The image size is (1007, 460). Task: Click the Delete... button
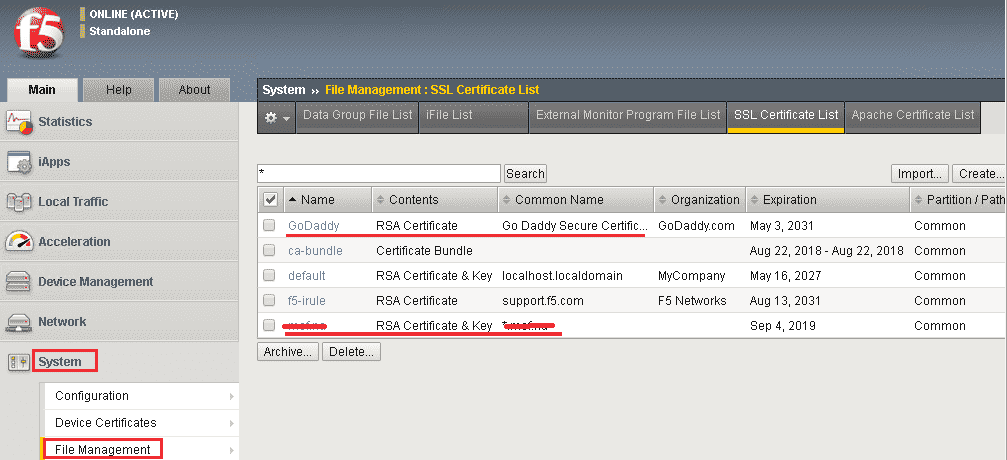[352, 352]
